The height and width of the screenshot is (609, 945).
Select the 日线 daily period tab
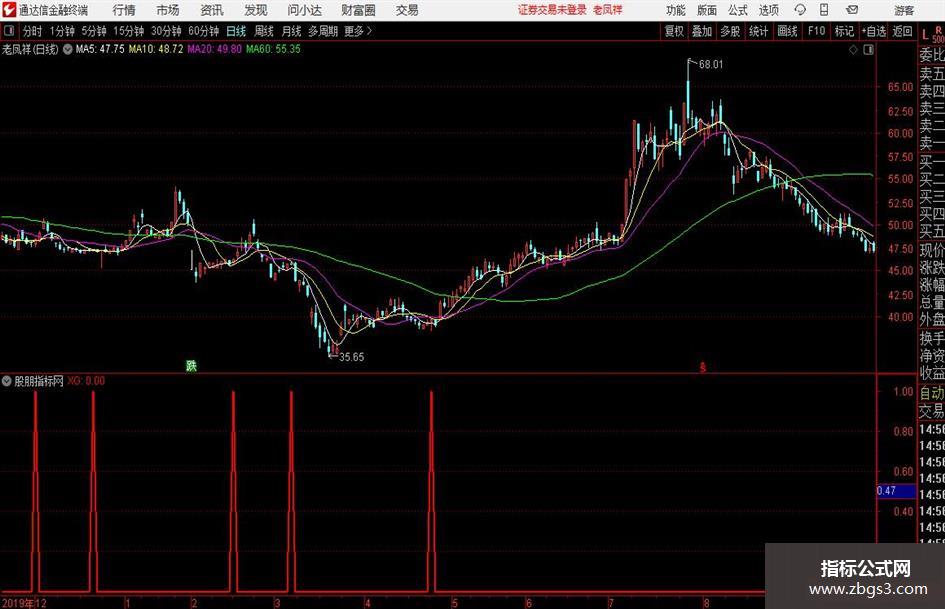click(236, 31)
